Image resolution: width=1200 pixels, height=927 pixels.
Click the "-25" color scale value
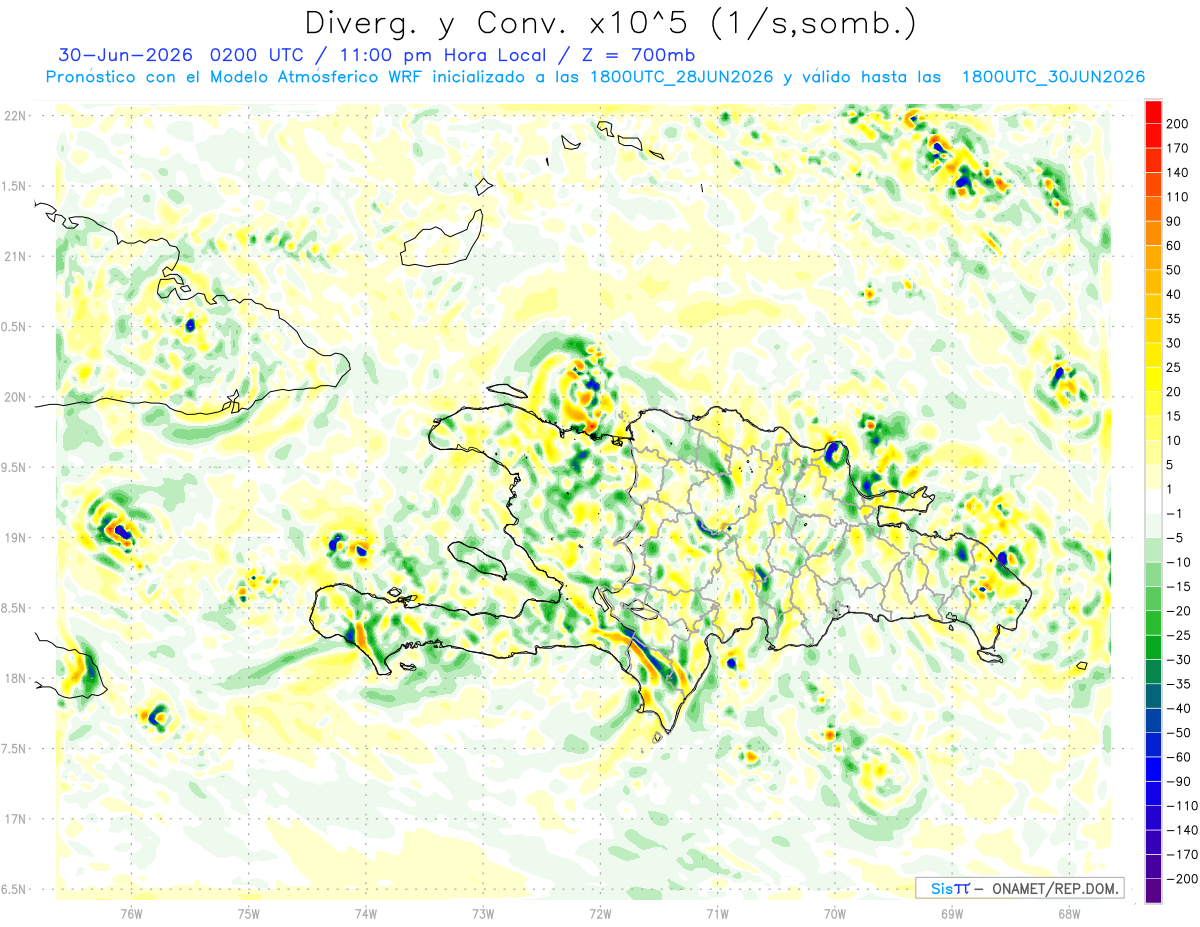(x=1177, y=635)
